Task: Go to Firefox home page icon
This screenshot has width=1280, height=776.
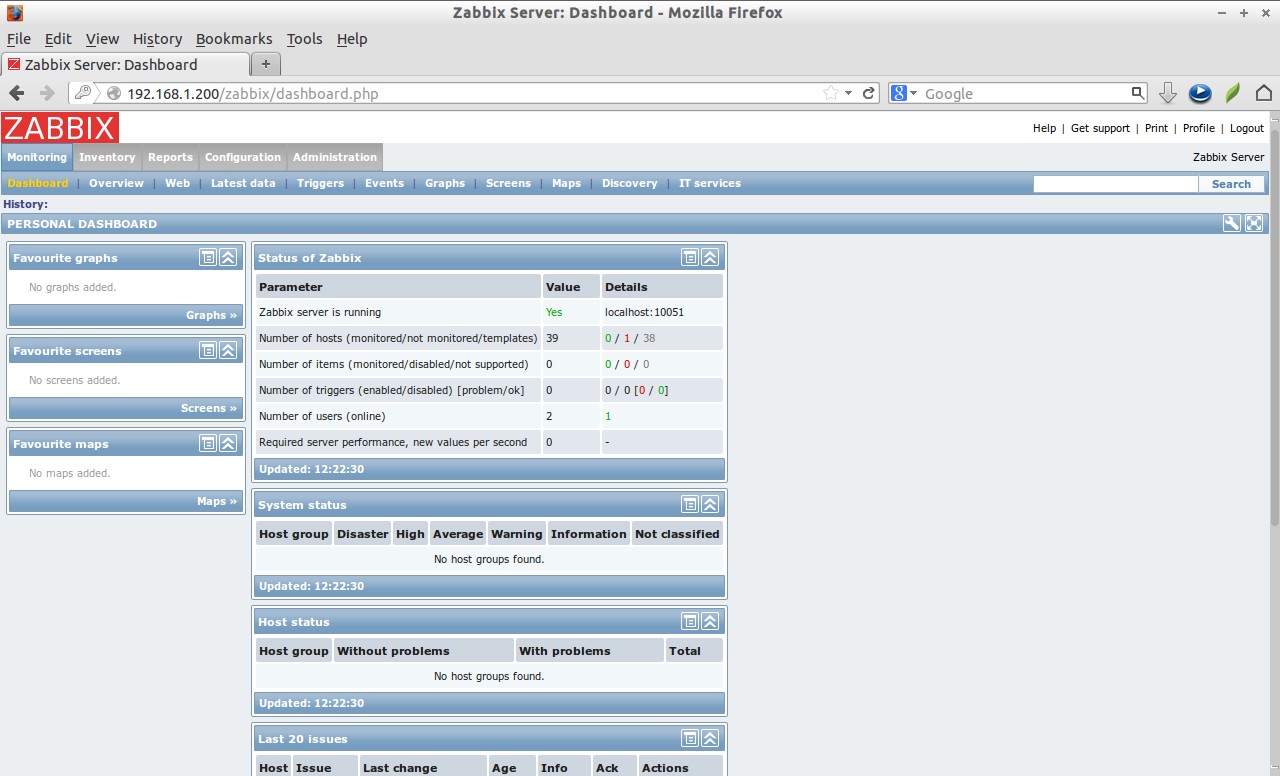Action: [1264, 93]
